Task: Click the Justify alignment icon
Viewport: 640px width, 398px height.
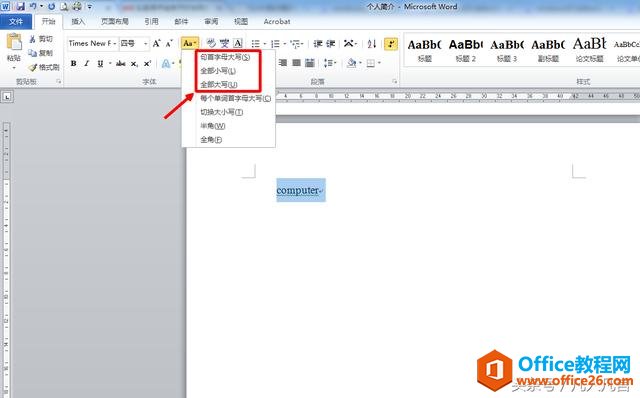Action: (x=296, y=63)
